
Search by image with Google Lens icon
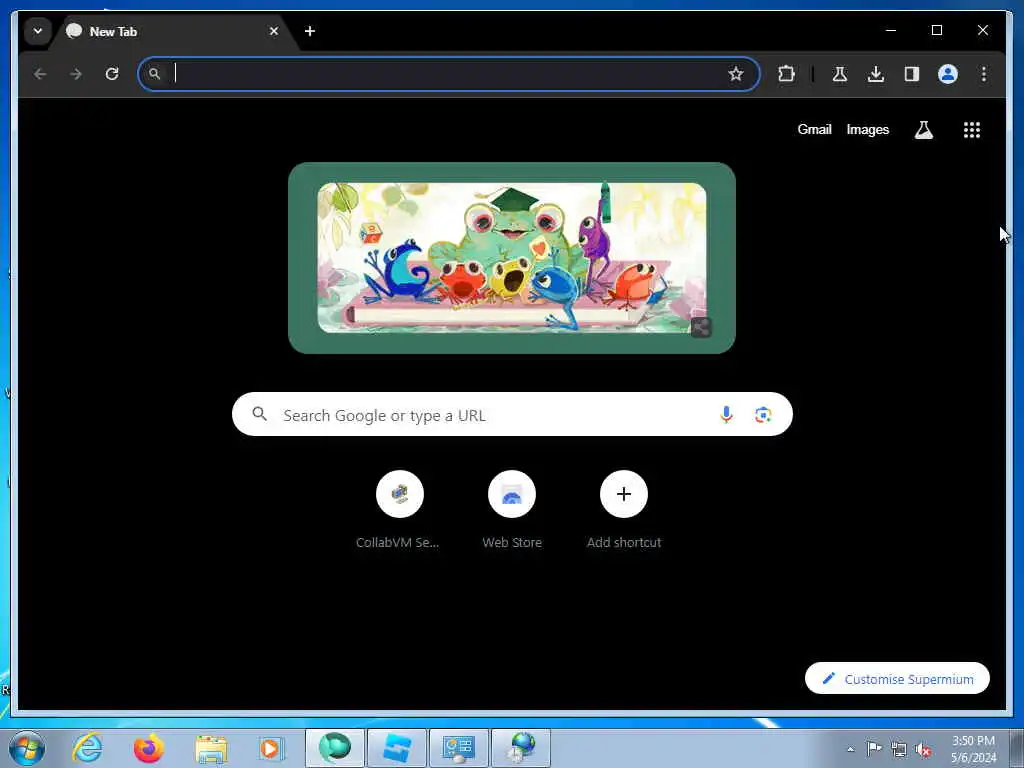tap(763, 415)
